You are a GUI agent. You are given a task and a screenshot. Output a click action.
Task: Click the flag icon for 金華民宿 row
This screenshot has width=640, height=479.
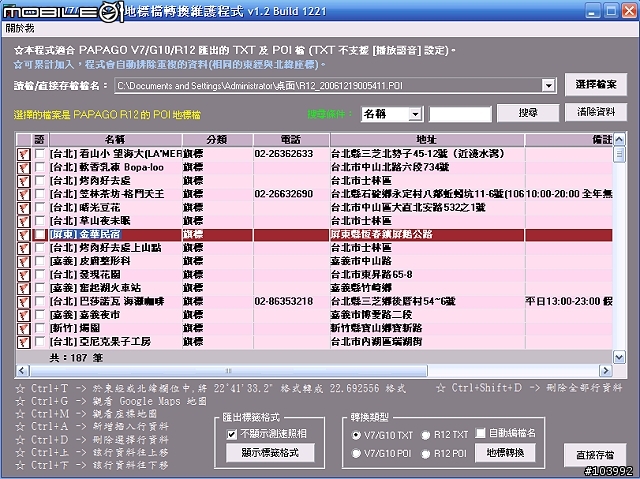click(x=24, y=235)
